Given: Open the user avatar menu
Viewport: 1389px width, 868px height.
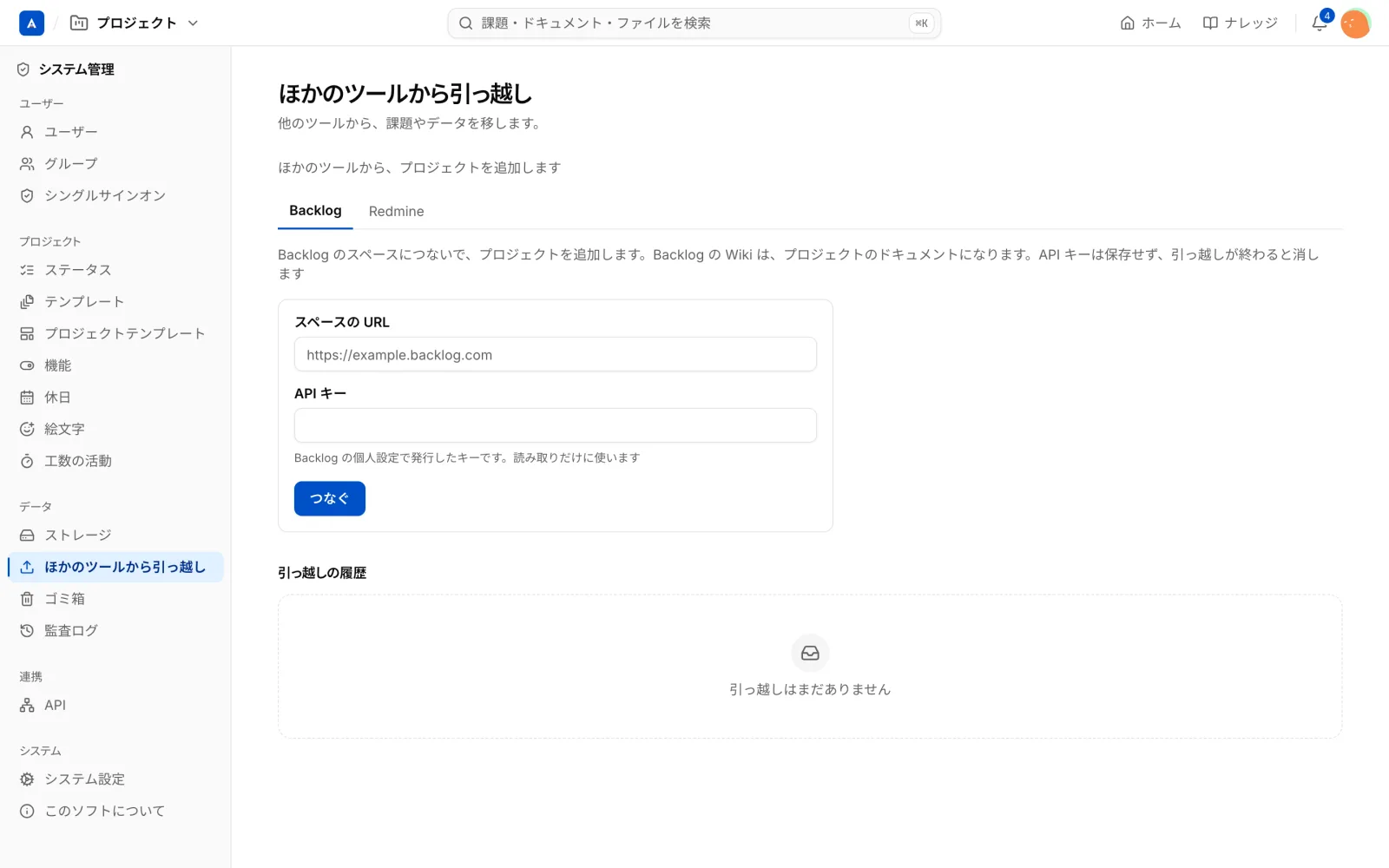Looking at the screenshot, I should [1355, 23].
